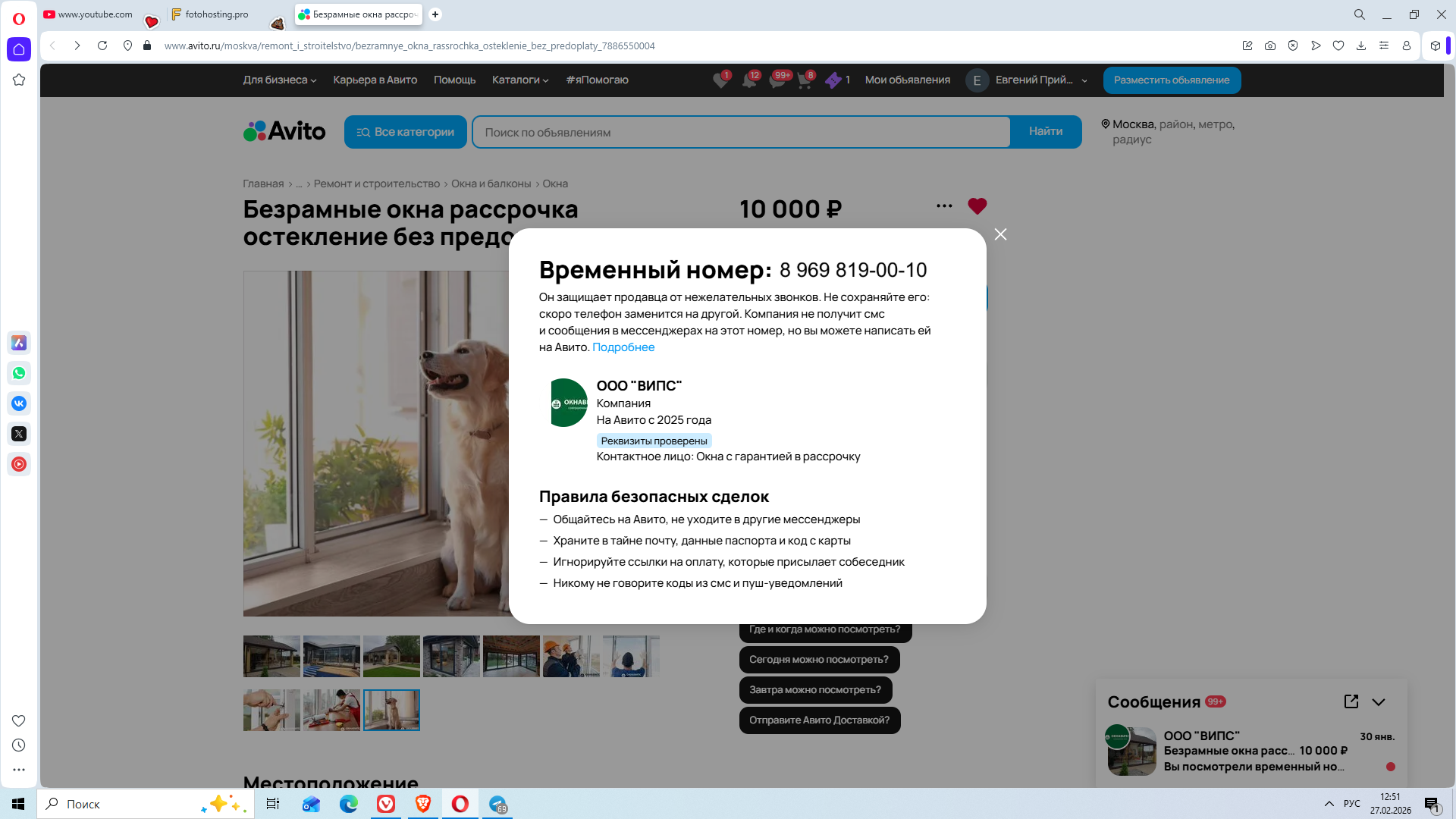Click the search field Поиск по объявлениям
Image resolution: width=1456 pixels, height=819 pixels.
pos(740,132)
